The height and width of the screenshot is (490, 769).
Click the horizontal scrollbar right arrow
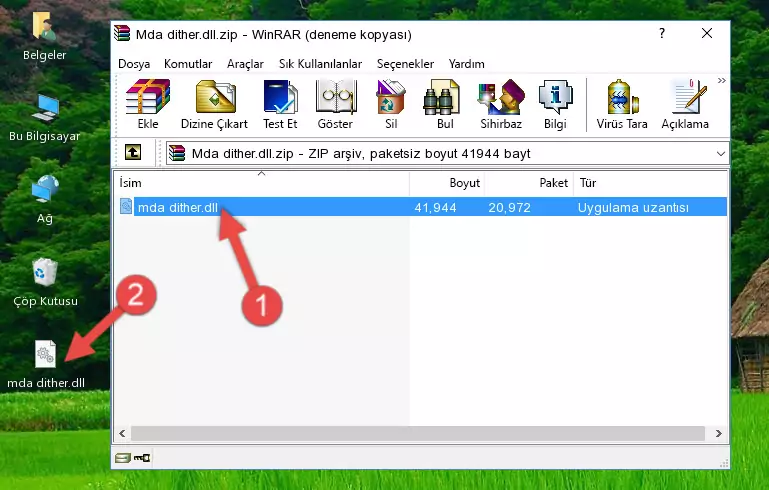click(x=718, y=434)
